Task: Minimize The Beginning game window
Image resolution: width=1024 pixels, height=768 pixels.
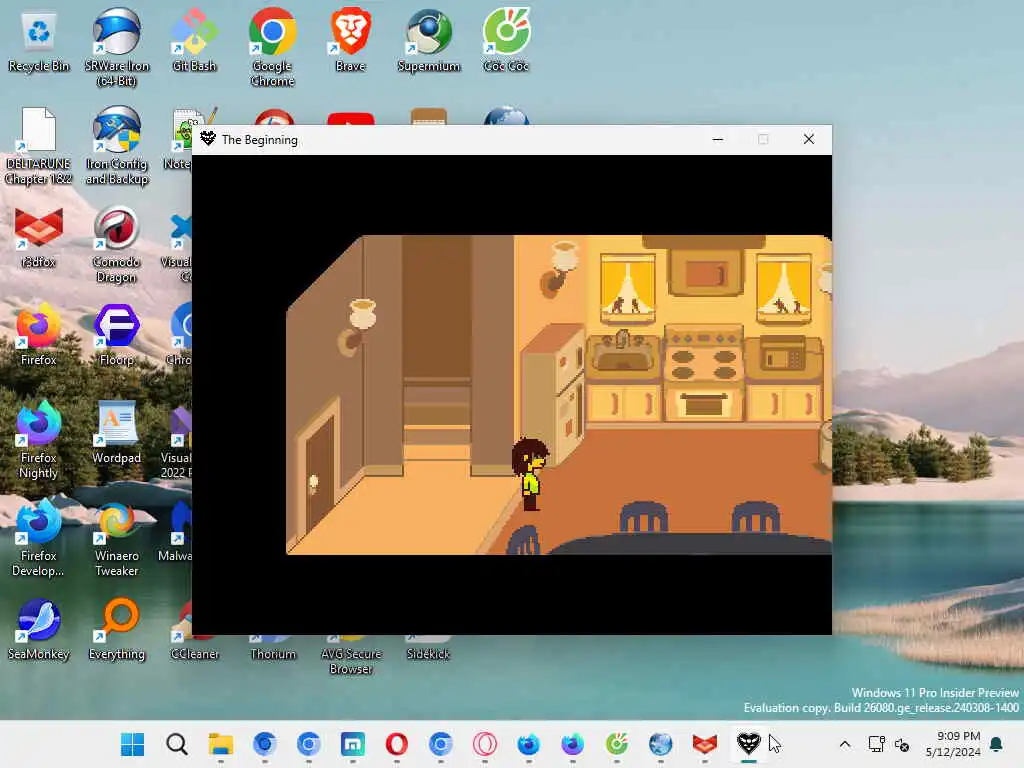Action: point(718,139)
